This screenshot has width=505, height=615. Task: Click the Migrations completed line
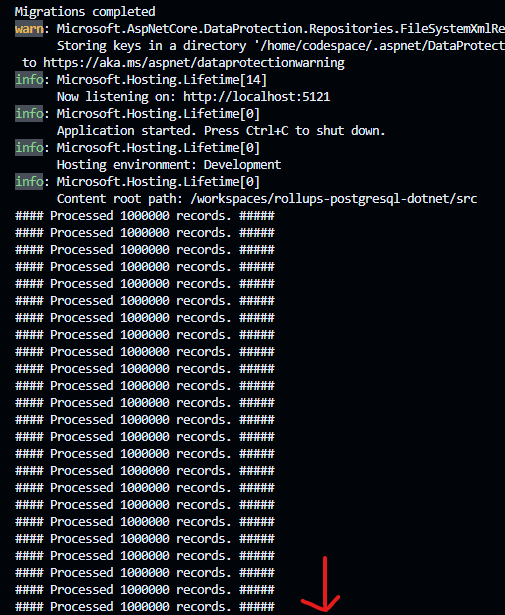[85, 11]
